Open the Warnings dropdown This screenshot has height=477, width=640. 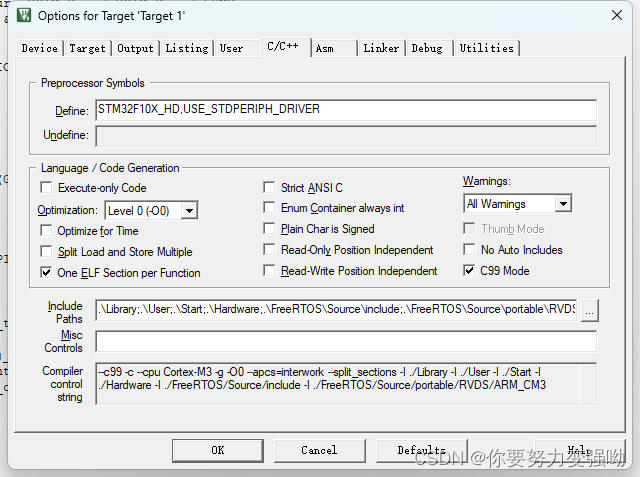point(563,204)
